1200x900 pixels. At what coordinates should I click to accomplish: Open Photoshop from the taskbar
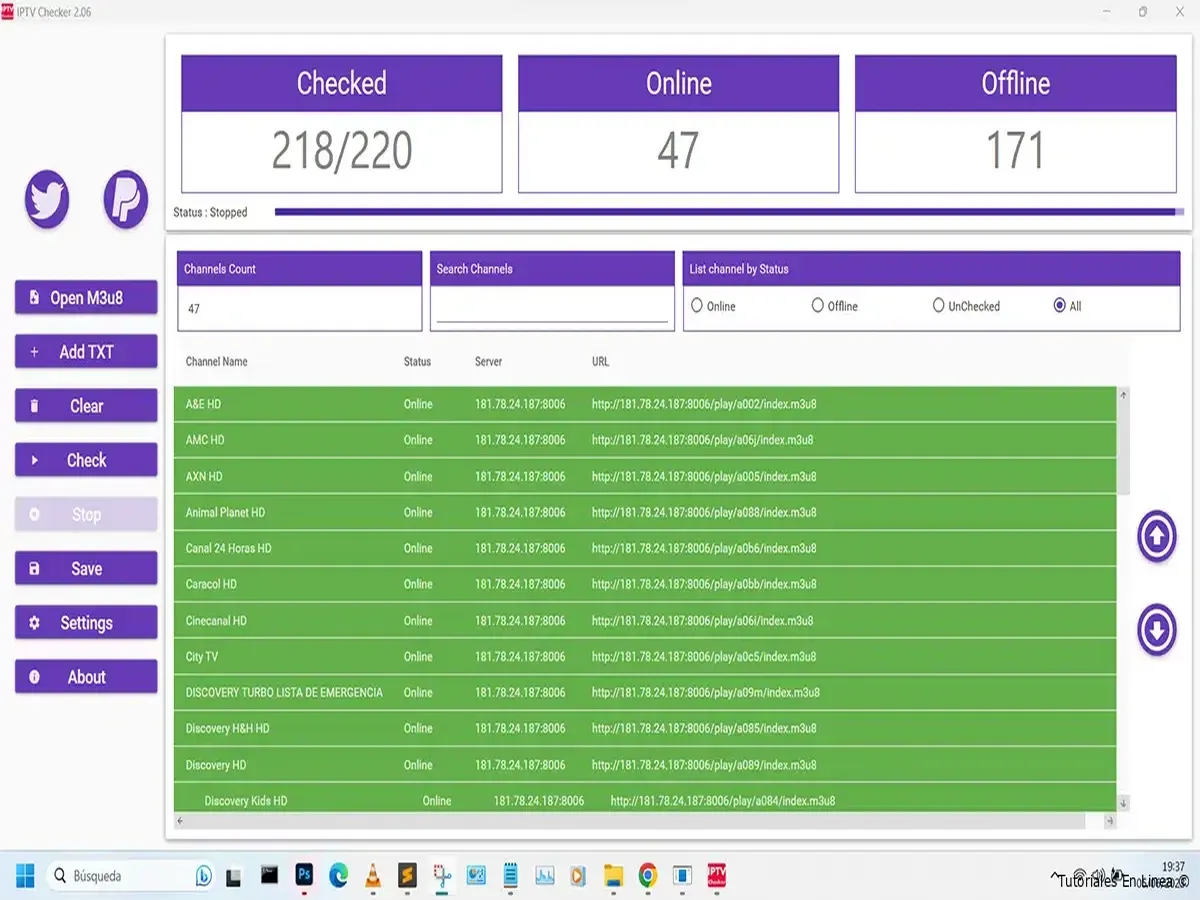pyautogui.click(x=305, y=876)
